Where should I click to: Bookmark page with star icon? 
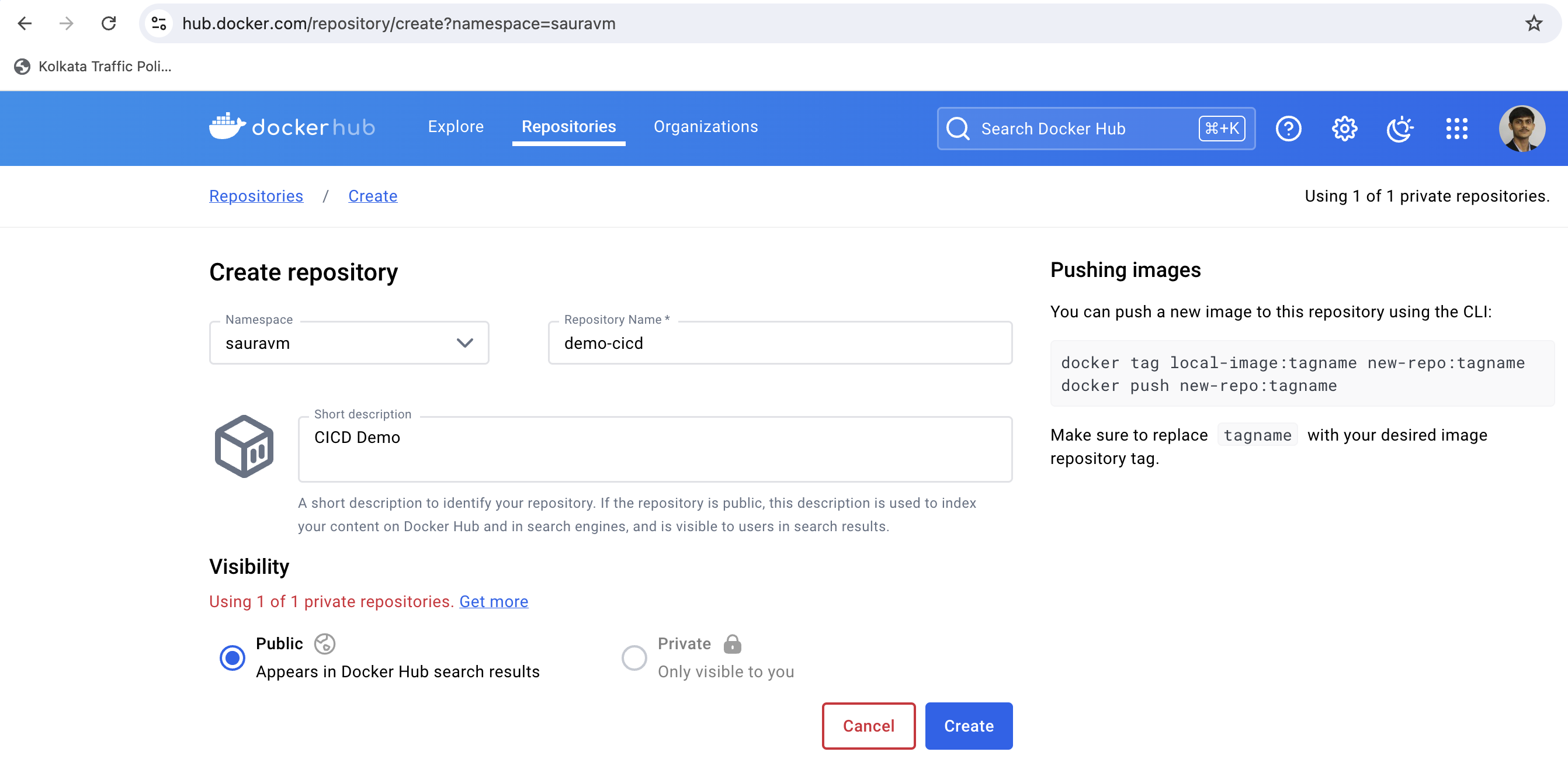pyautogui.click(x=1534, y=24)
